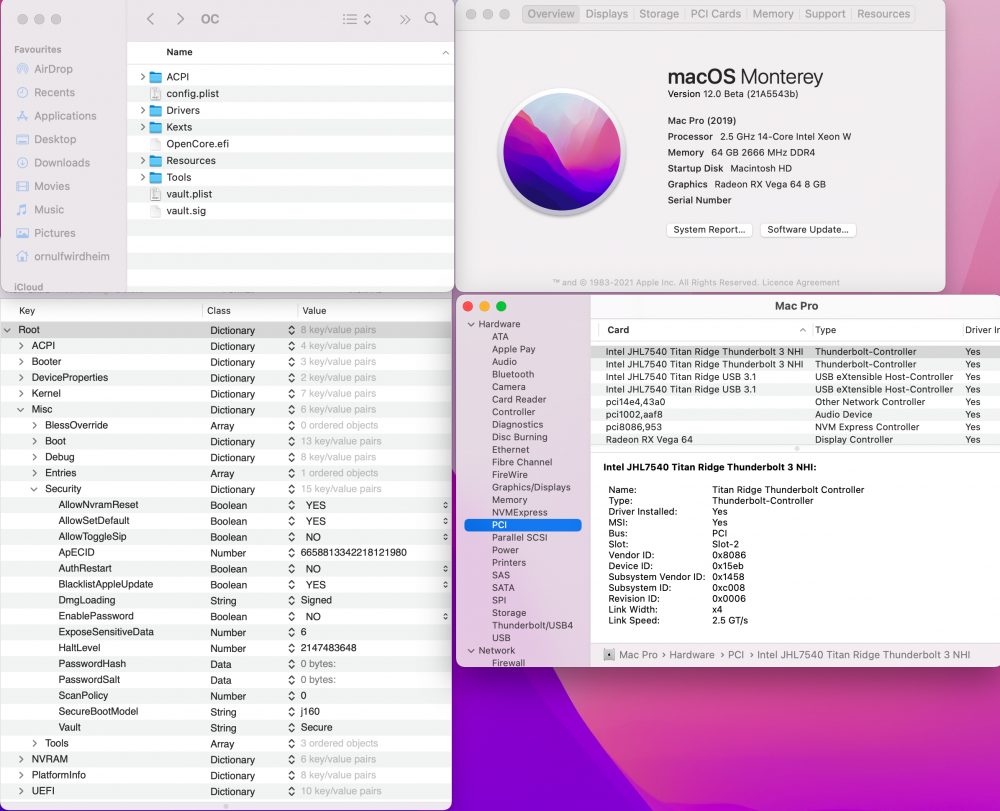
Task: Switch to the Resources tab
Action: tap(883, 14)
